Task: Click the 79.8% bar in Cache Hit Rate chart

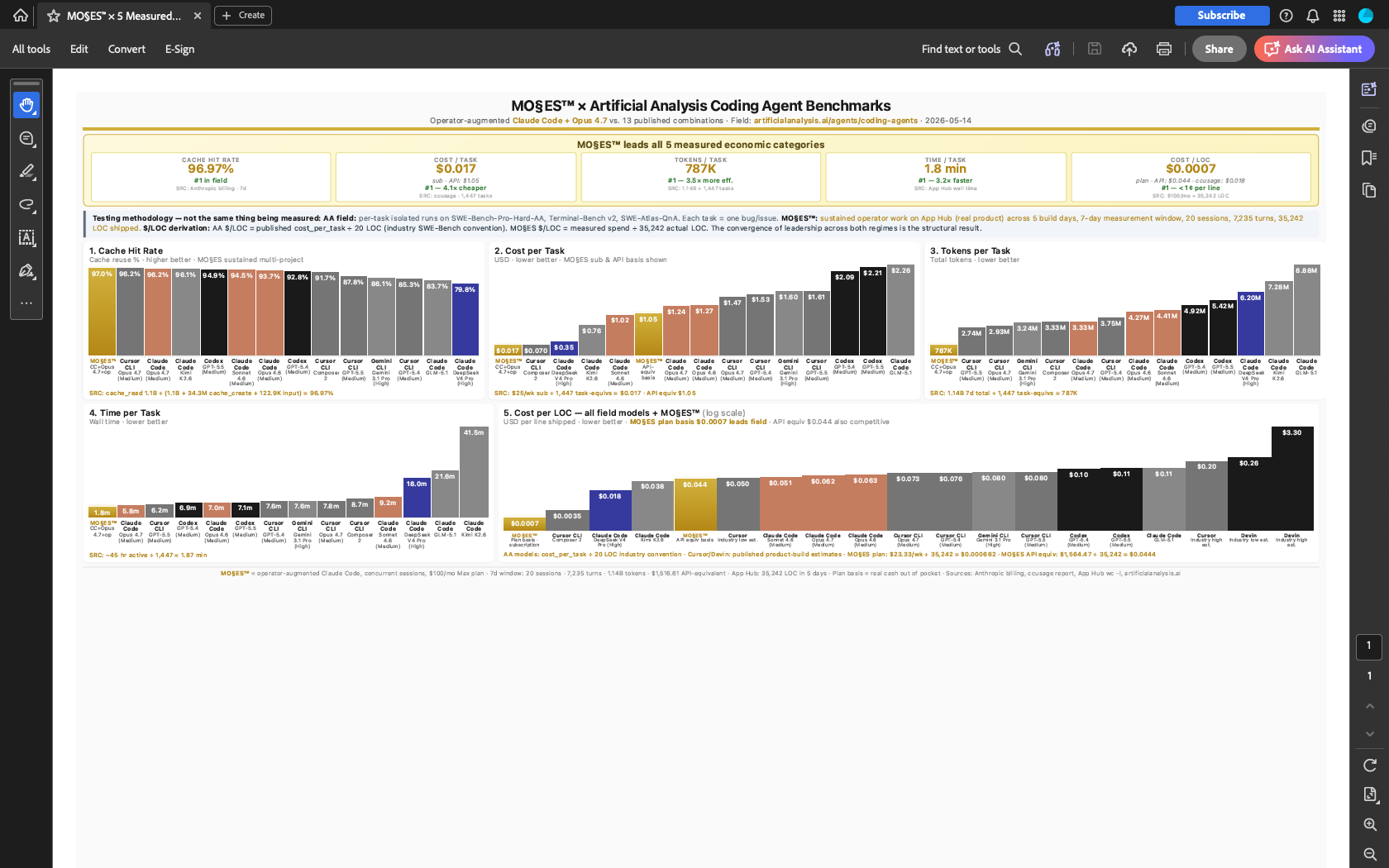Action: 465,320
